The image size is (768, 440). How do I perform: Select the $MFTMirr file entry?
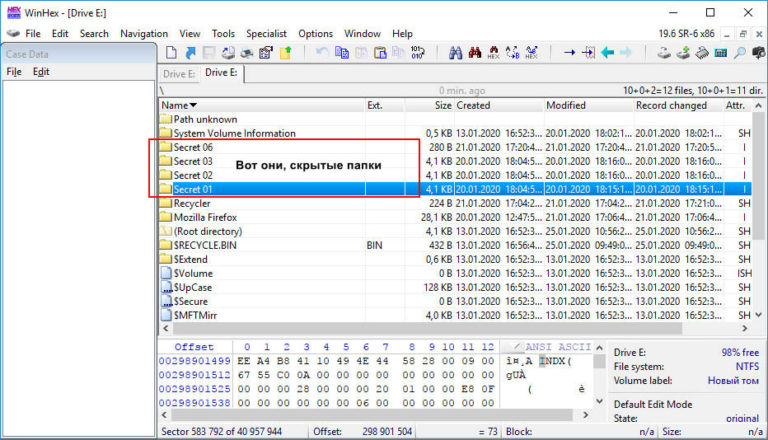pyautogui.click(x=196, y=315)
